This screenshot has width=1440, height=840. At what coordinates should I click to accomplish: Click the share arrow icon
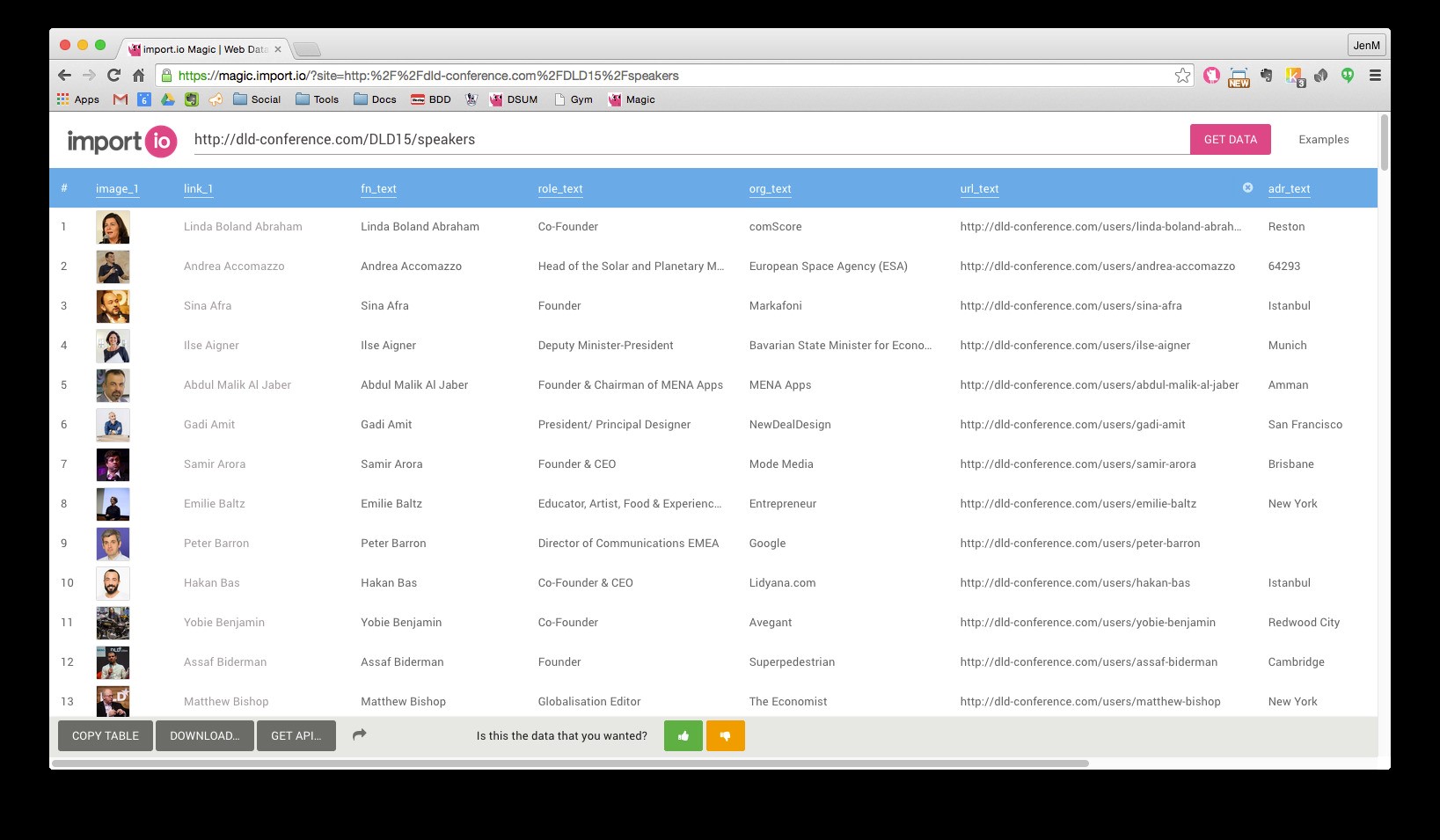359,735
